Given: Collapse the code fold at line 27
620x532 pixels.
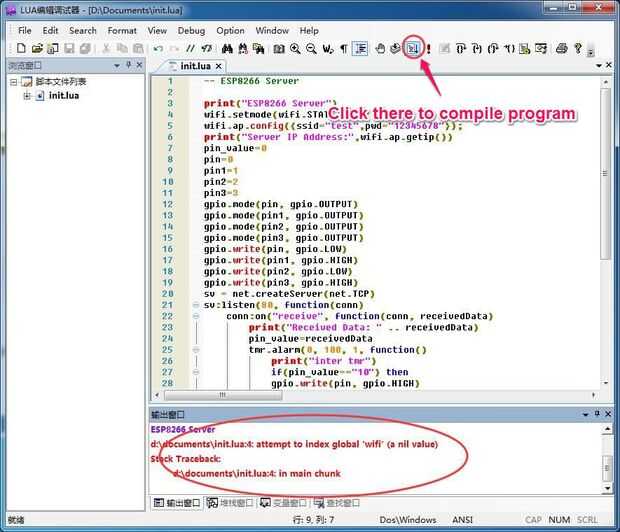Looking at the screenshot, I should click(196, 372).
